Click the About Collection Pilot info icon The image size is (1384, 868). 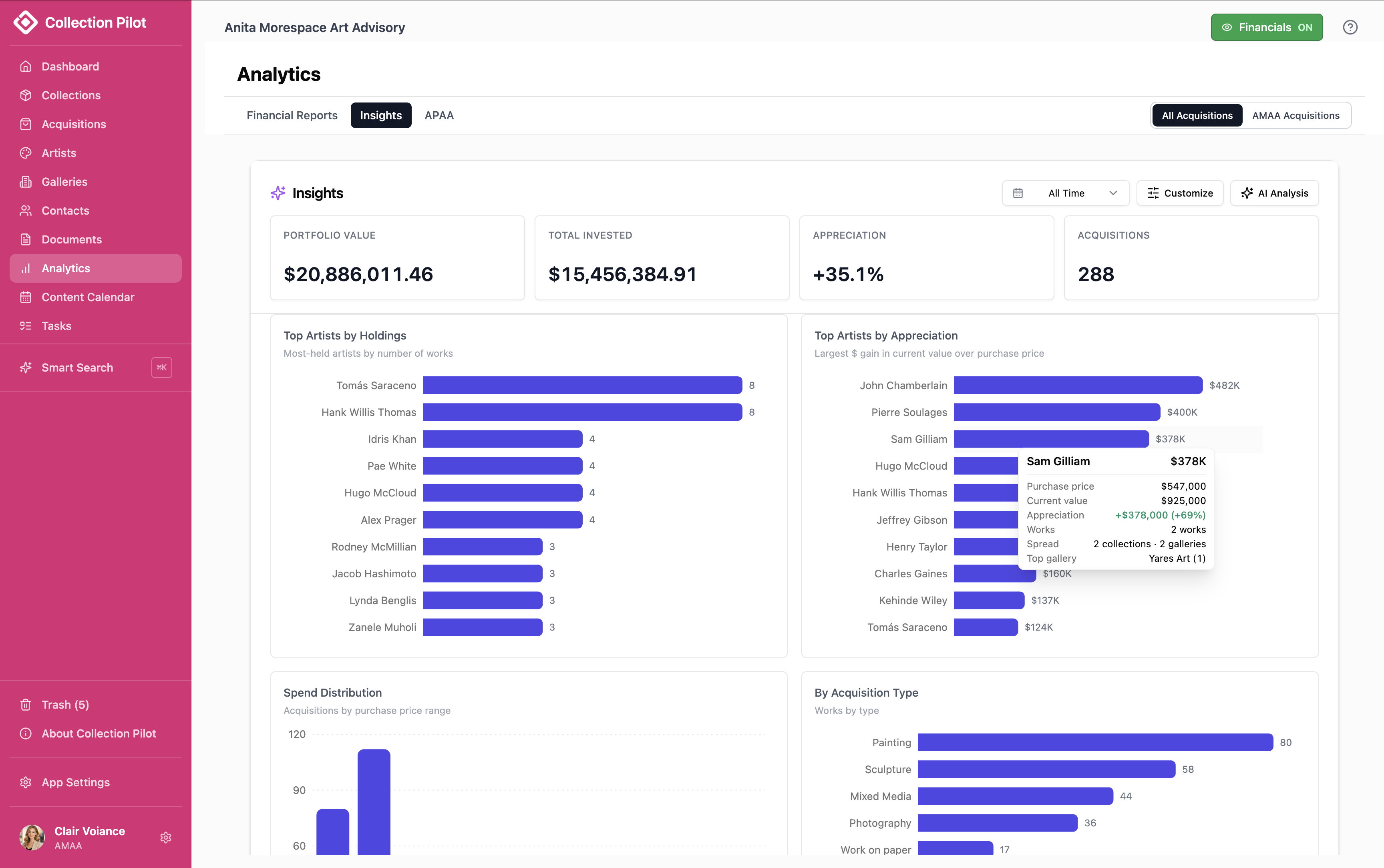(25, 733)
